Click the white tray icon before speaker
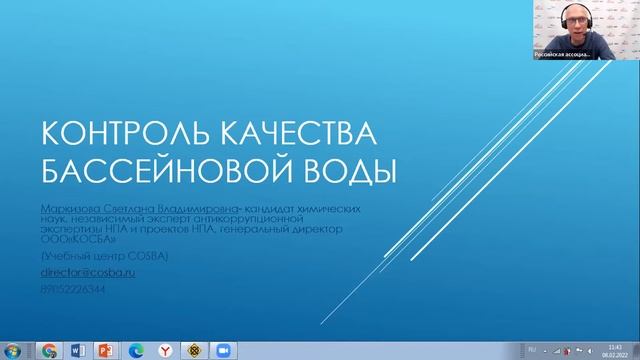640x360 pixels. pos(579,350)
